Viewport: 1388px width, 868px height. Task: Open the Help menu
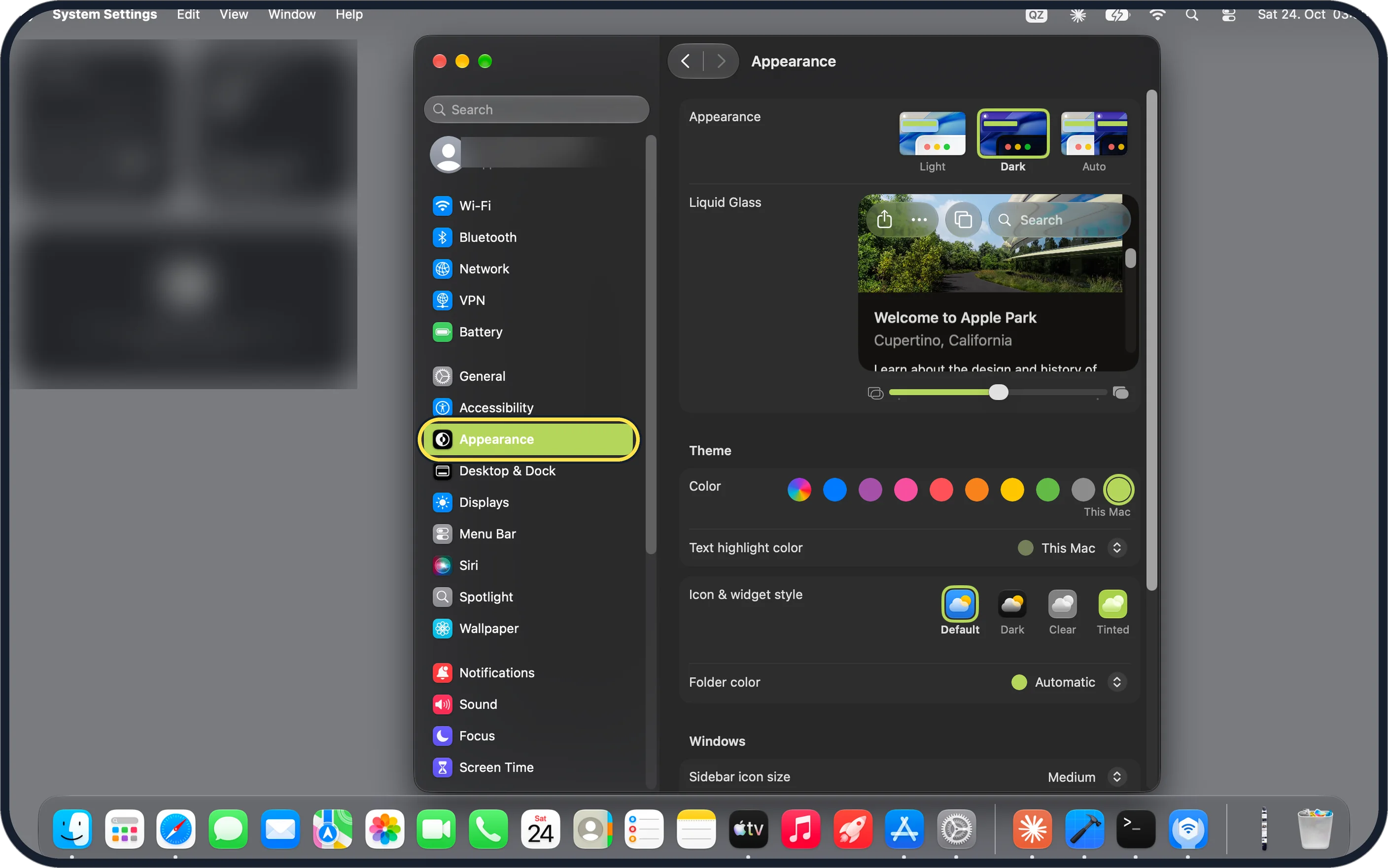coord(348,14)
